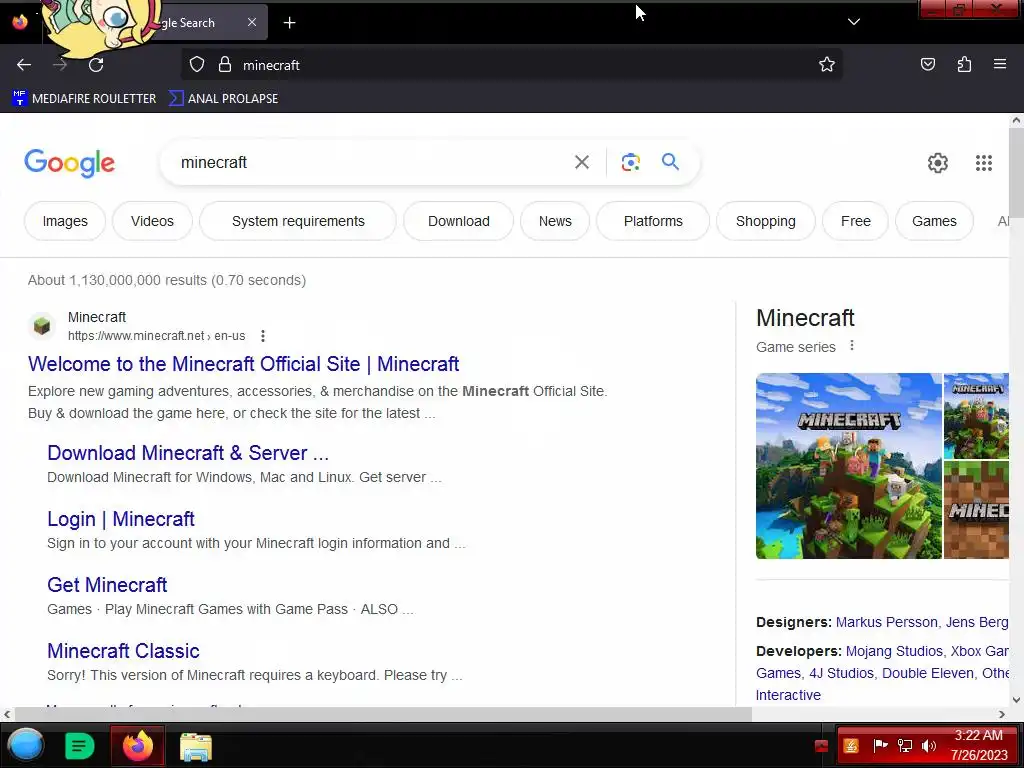This screenshot has width=1024, height=768.
Task: Reload the current page
Action: tap(96, 65)
